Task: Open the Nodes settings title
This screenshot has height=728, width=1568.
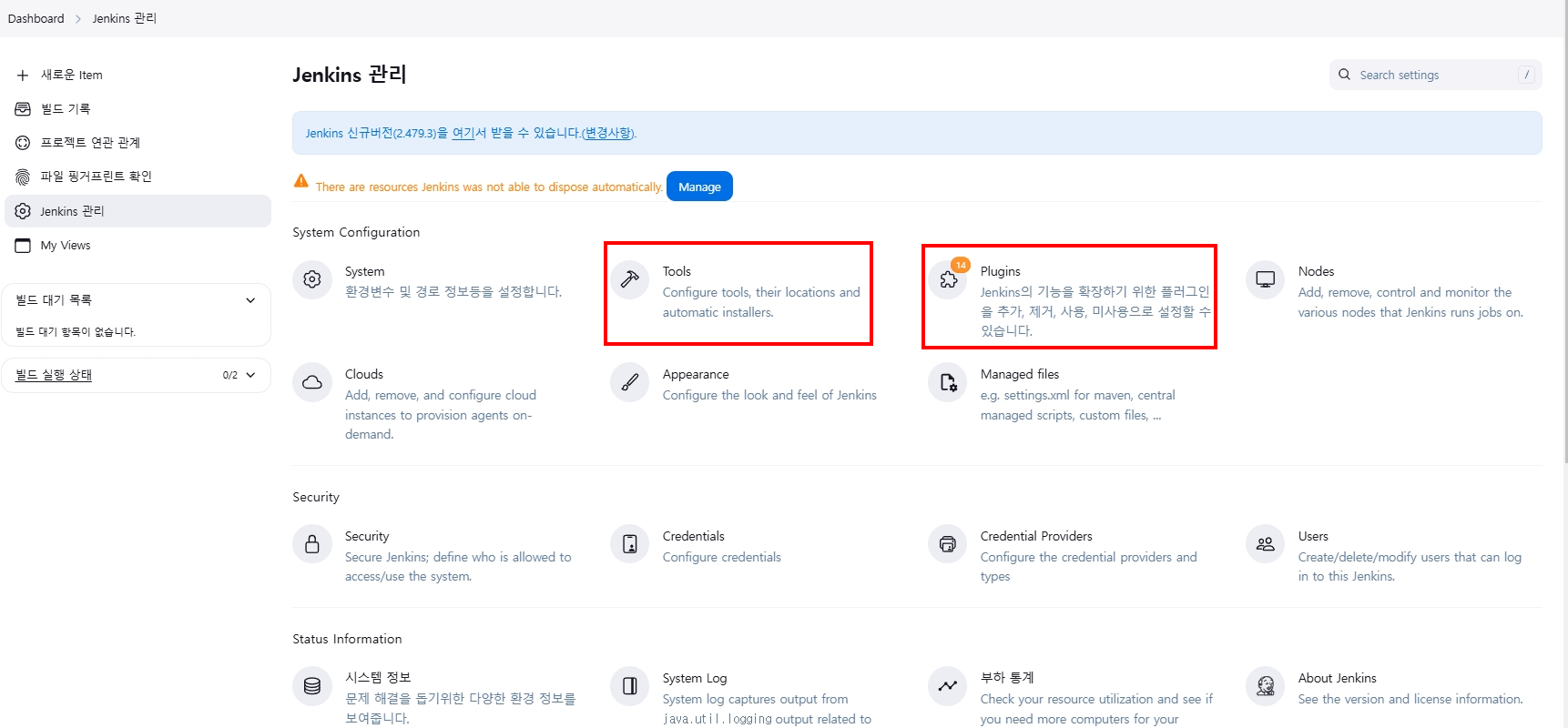Action: pos(1316,271)
